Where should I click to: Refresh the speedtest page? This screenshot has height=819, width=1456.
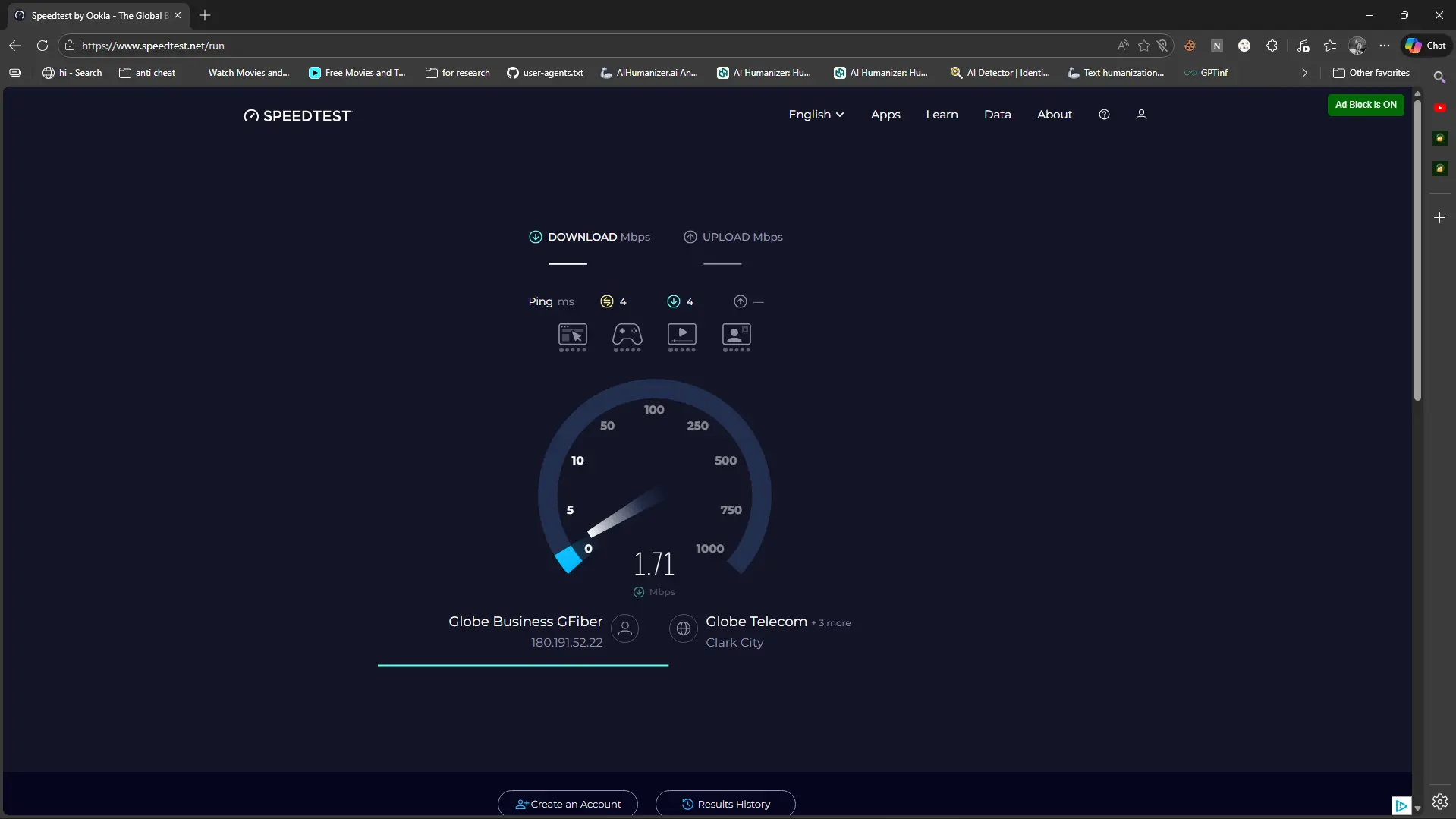(42, 46)
